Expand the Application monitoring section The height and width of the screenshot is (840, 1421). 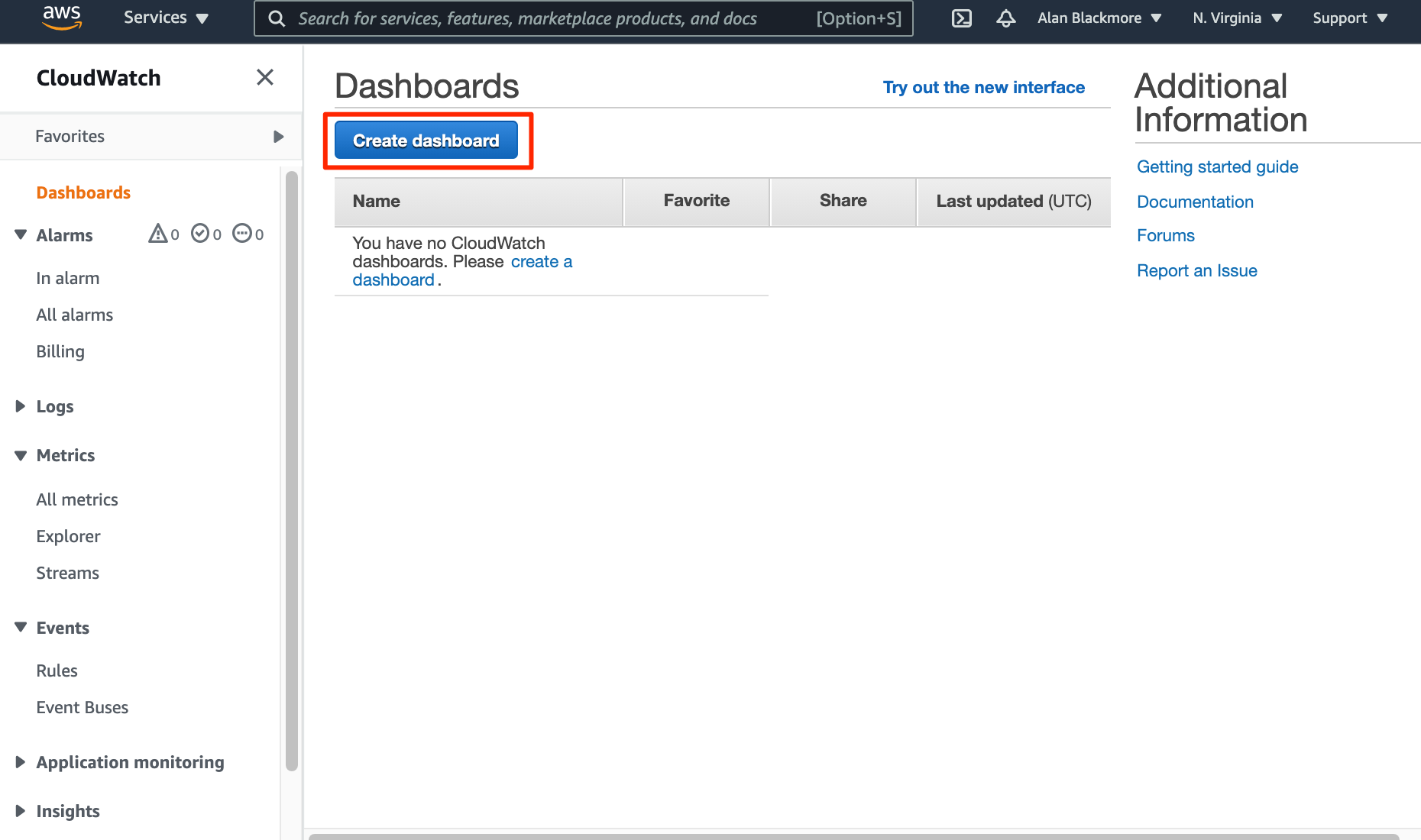(20, 761)
